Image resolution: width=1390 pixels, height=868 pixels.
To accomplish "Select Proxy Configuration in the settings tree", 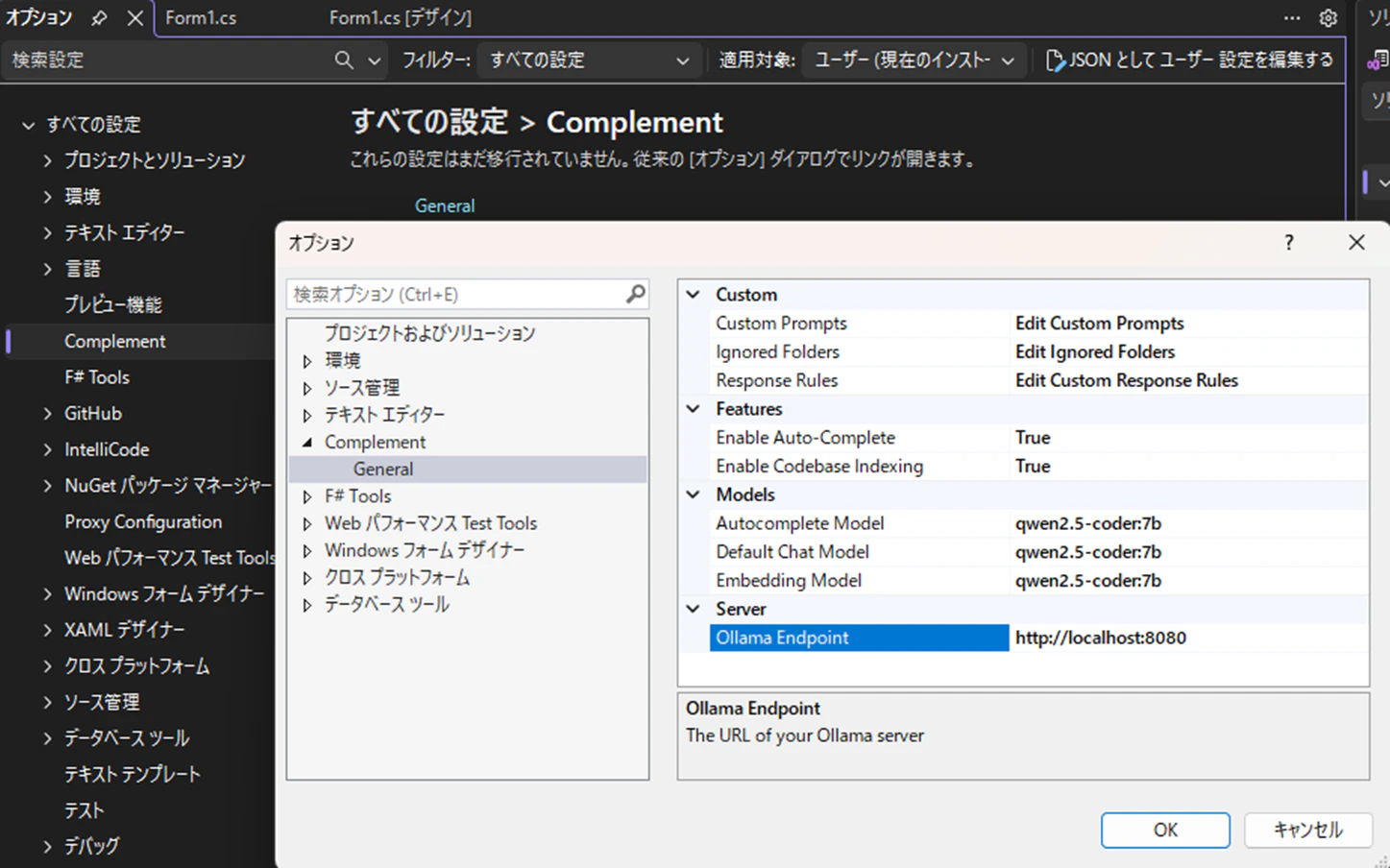I will click(143, 521).
